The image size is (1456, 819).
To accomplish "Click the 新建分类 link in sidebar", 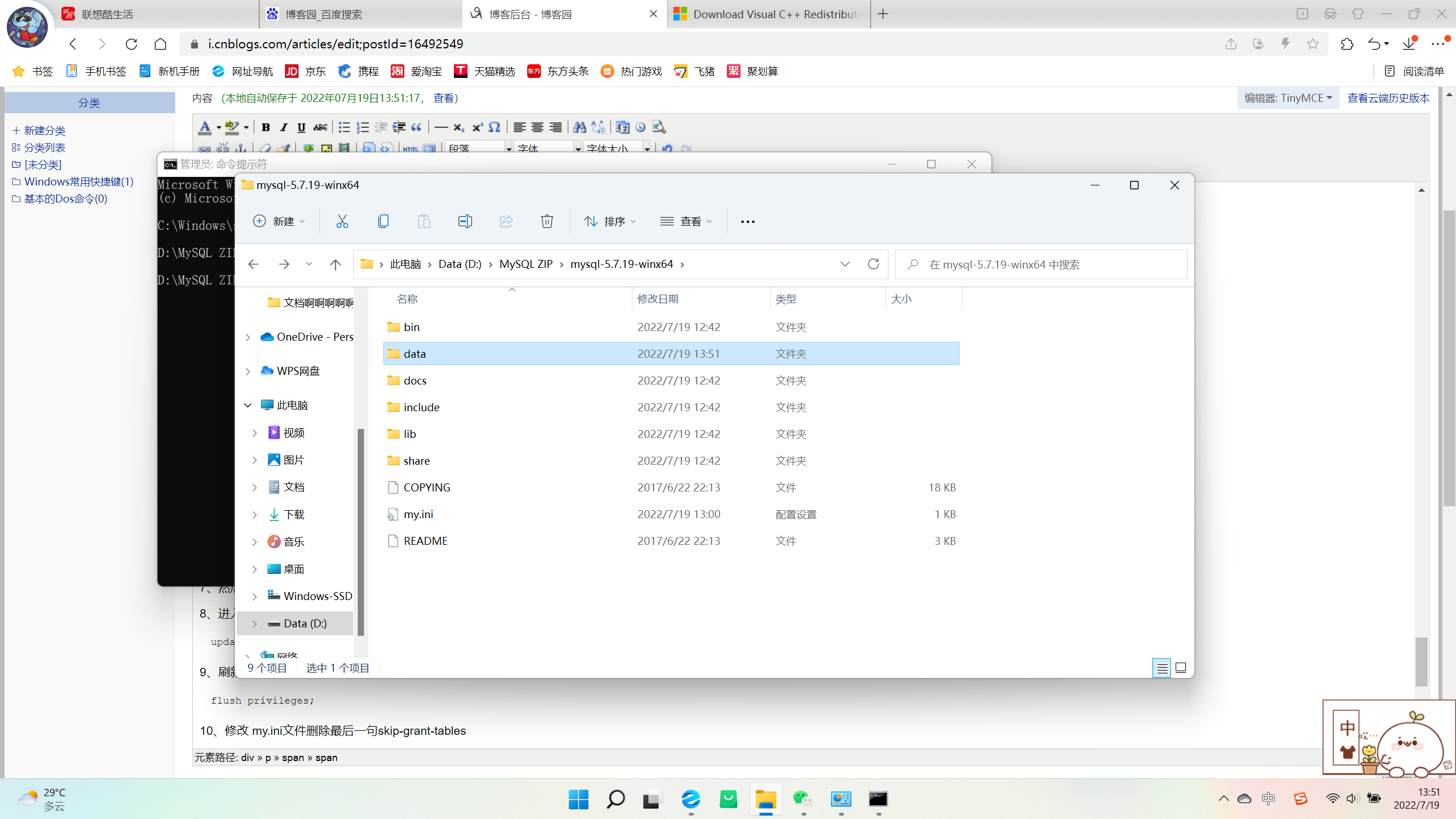I will click(x=44, y=131).
